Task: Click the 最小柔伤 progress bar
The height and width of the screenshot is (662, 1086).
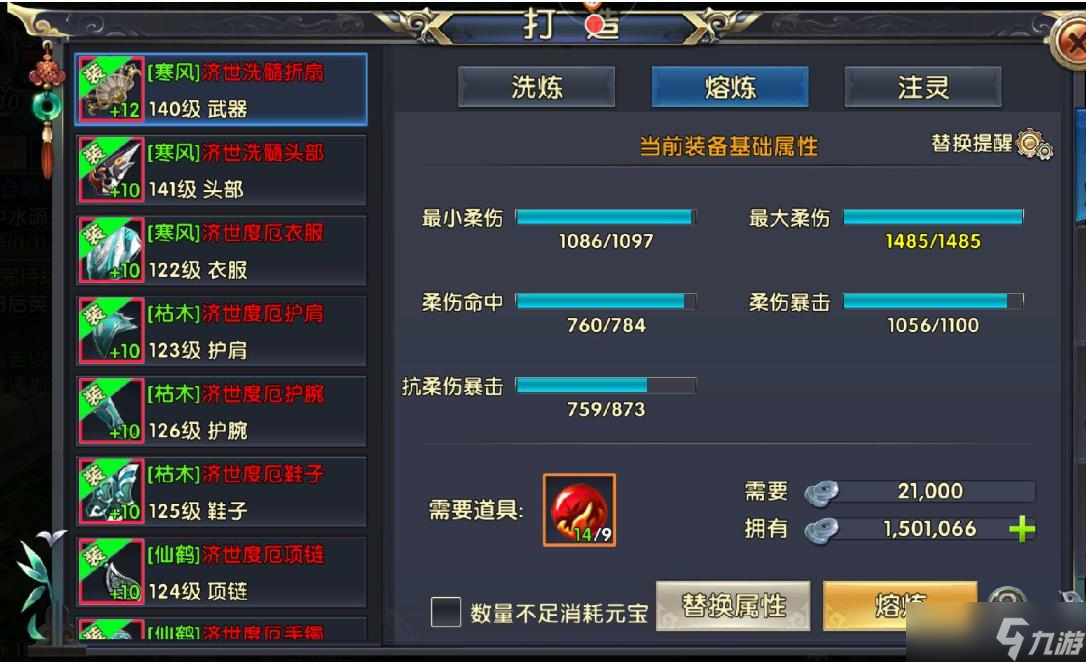Action: tap(606, 217)
